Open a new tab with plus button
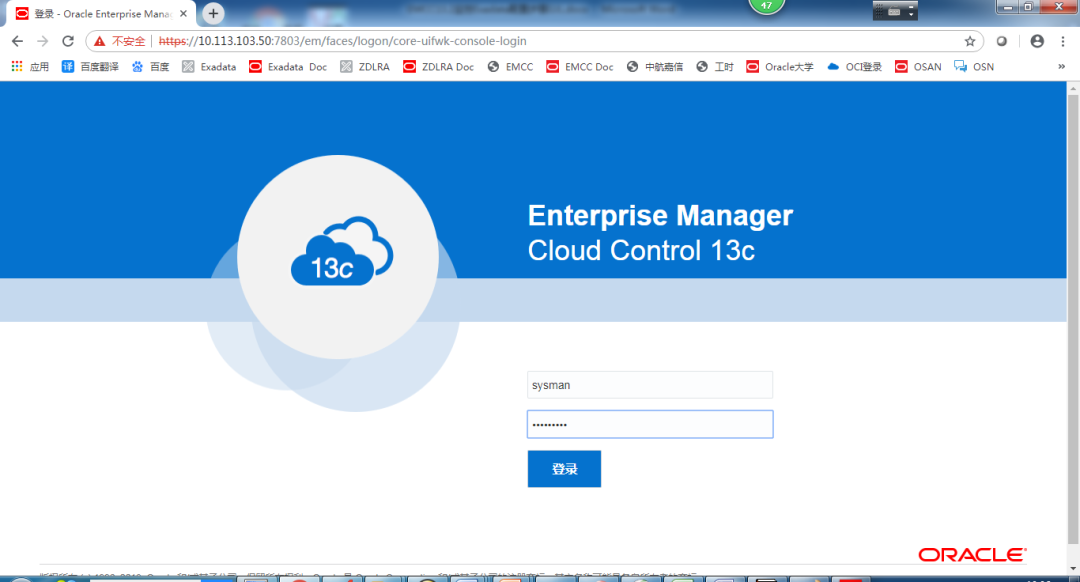This screenshot has width=1080, height=582. click(x=213, y=14)
